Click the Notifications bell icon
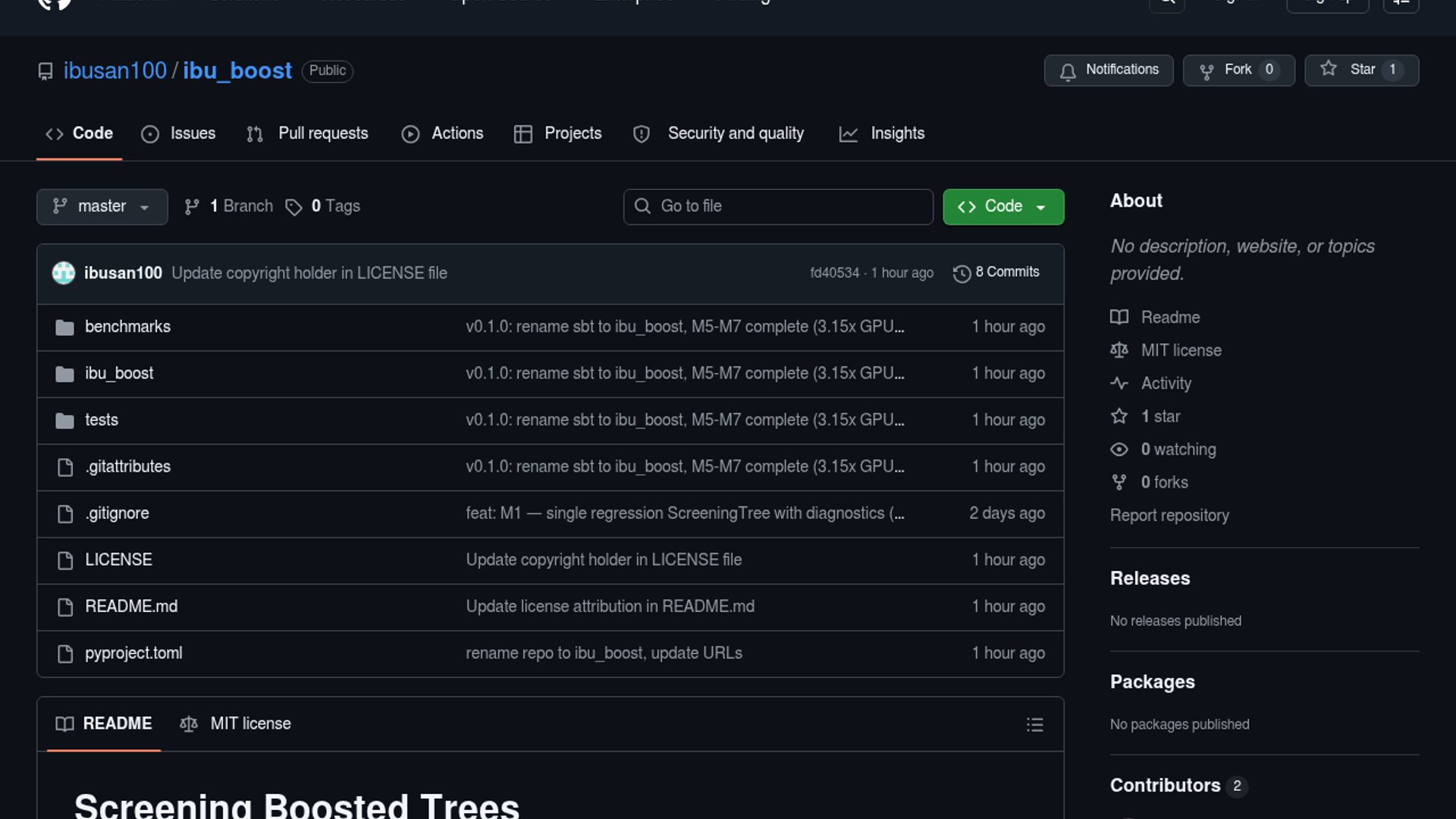The width and height of the screenshot is (1456, 819). 1068,71
